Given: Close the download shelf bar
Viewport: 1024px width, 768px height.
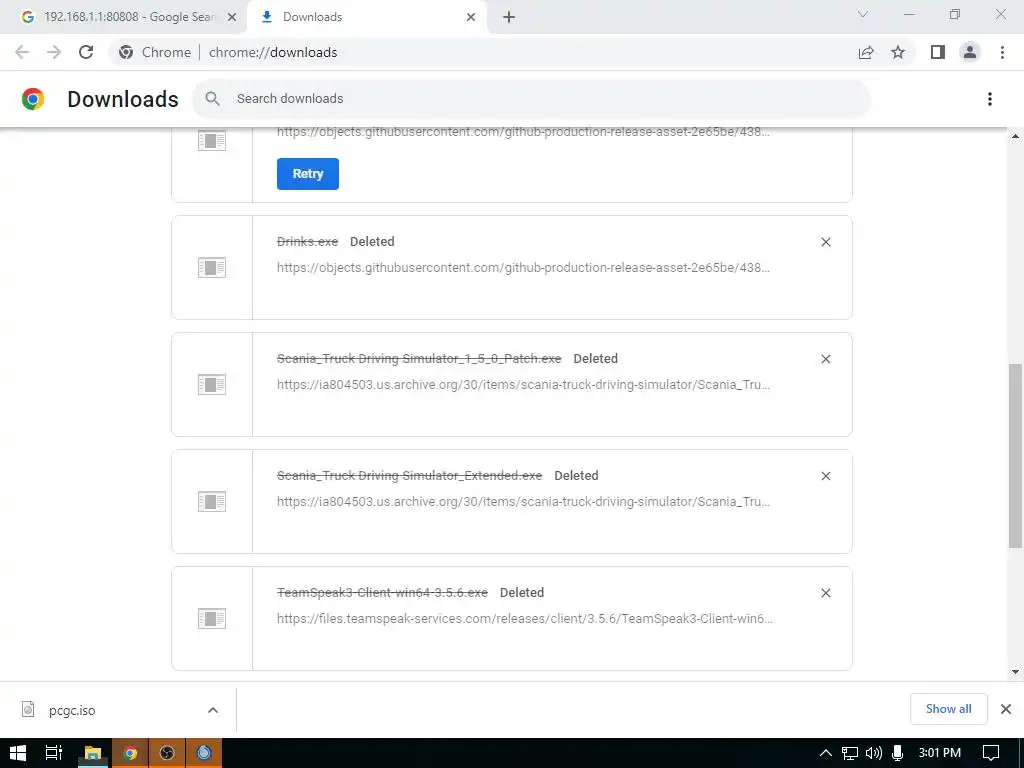Looking at the screenshot, I should pyautogui.click(x=1006, y=709).
